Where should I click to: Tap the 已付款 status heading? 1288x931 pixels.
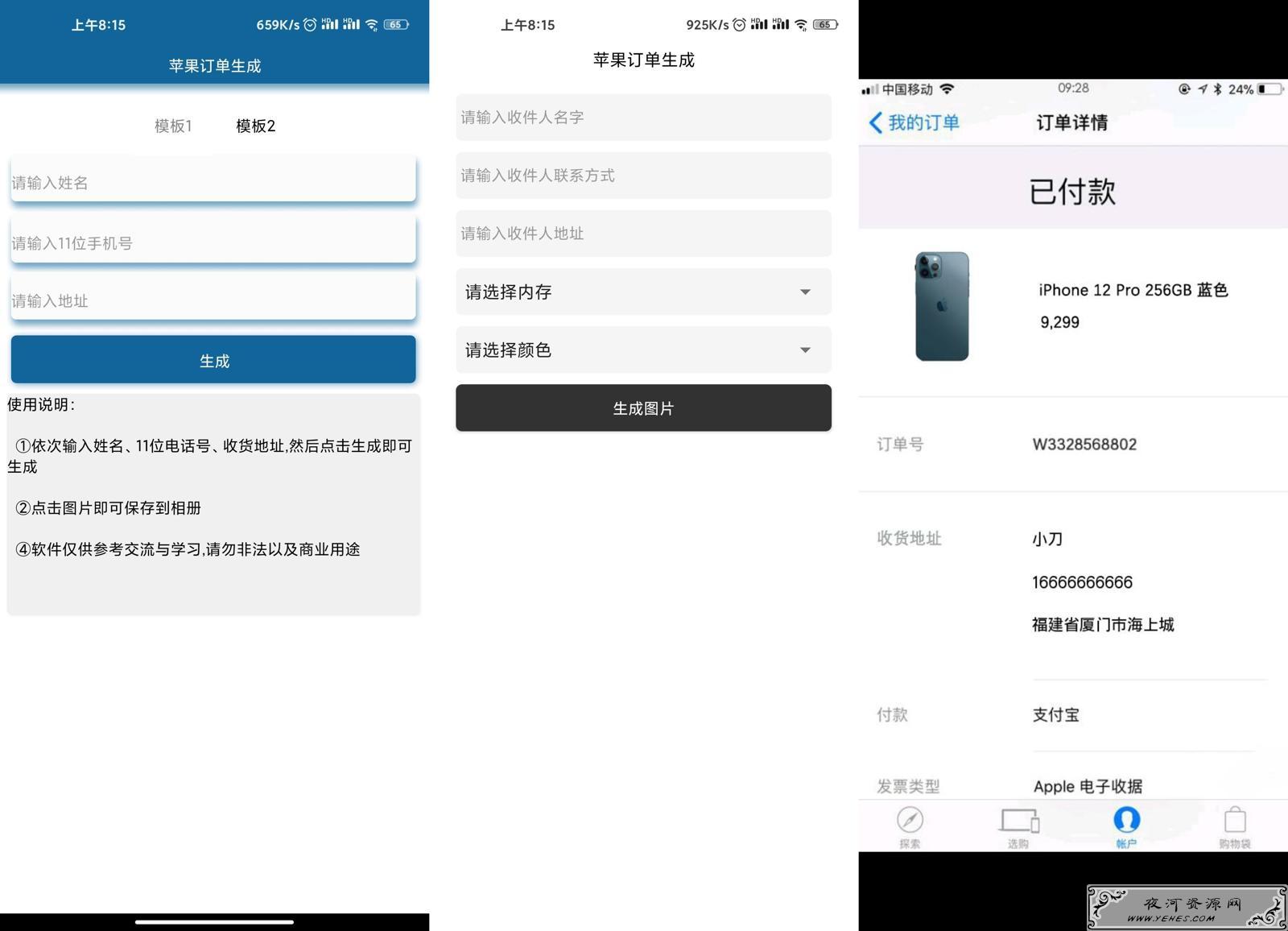point(1072,192)
